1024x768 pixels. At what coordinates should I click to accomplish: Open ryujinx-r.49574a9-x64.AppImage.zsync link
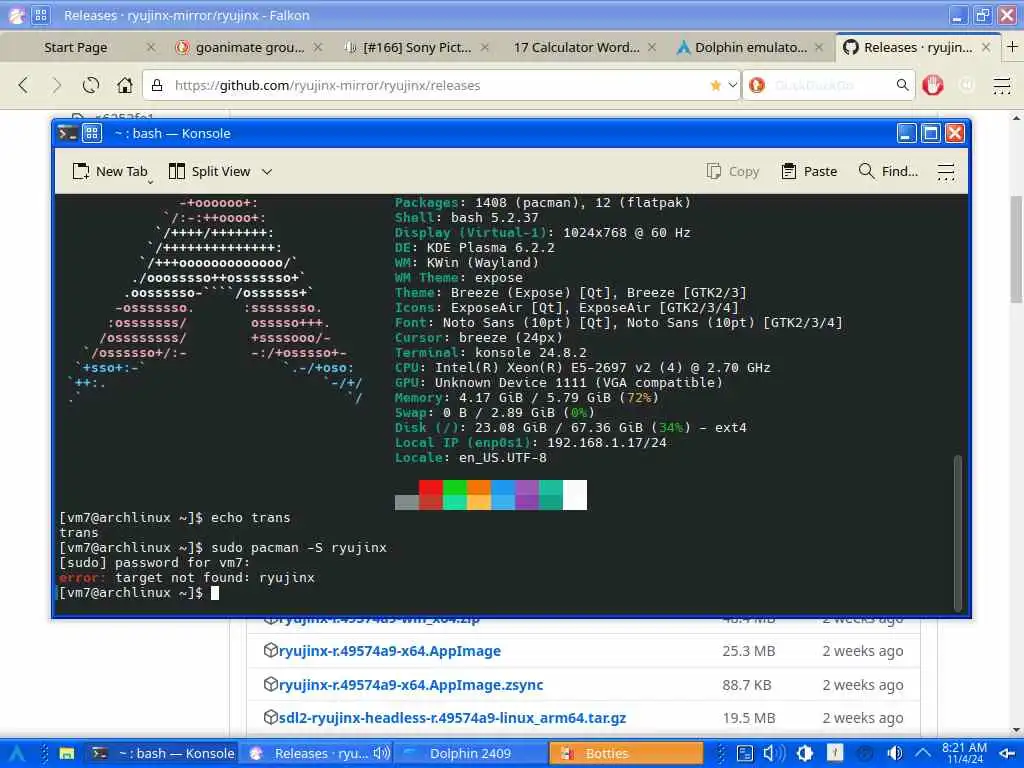tap(411, 684)
